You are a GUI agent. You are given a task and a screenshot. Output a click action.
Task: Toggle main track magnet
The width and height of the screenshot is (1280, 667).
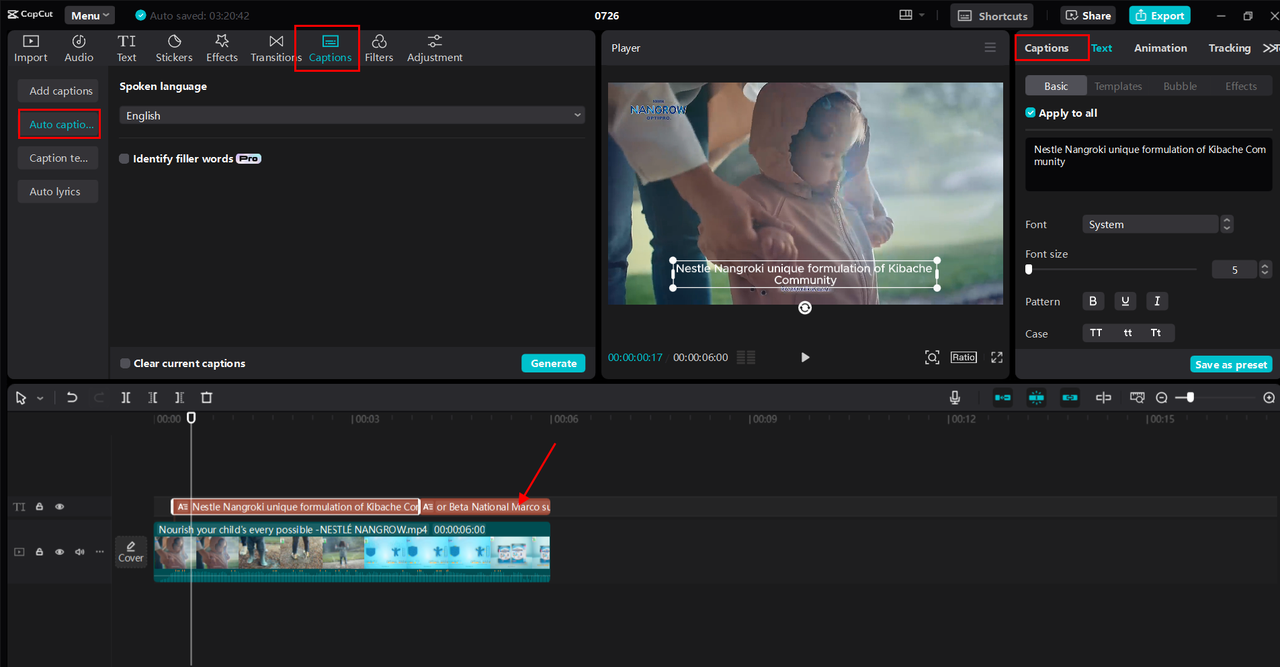(1003, 397)
